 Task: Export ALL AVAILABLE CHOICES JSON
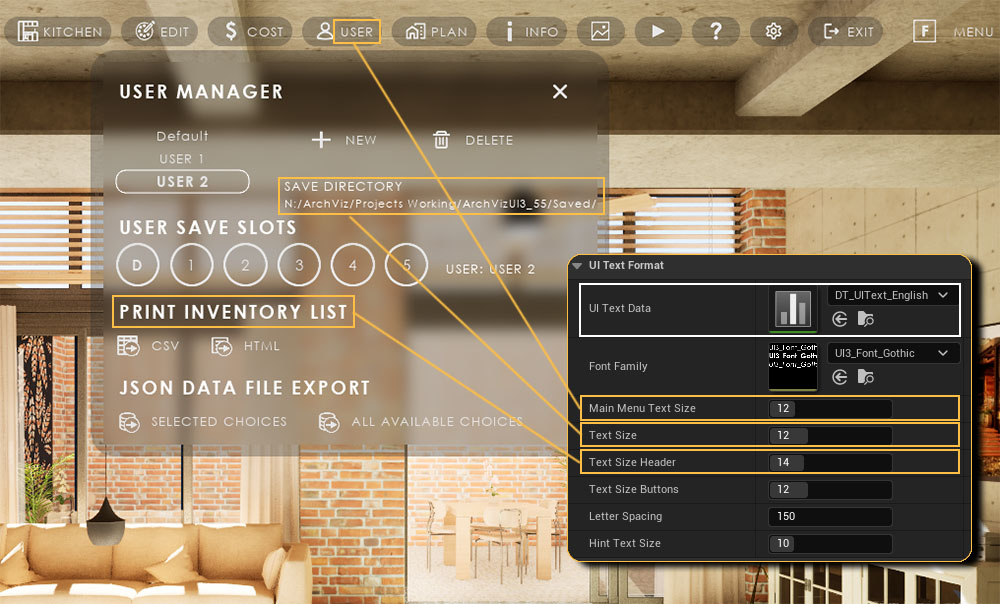click(x=420, y=422)
